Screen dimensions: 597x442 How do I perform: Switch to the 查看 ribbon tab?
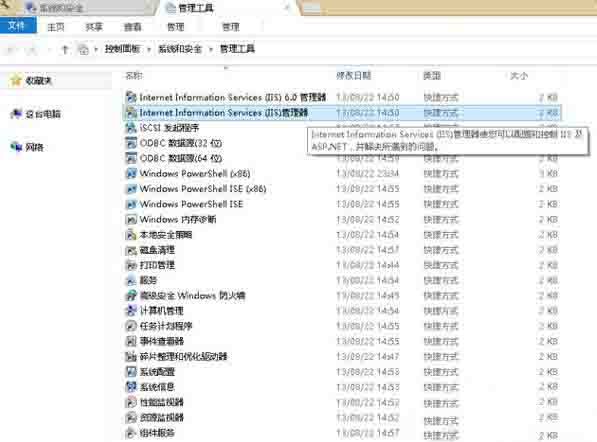click(x=132, y=27)
